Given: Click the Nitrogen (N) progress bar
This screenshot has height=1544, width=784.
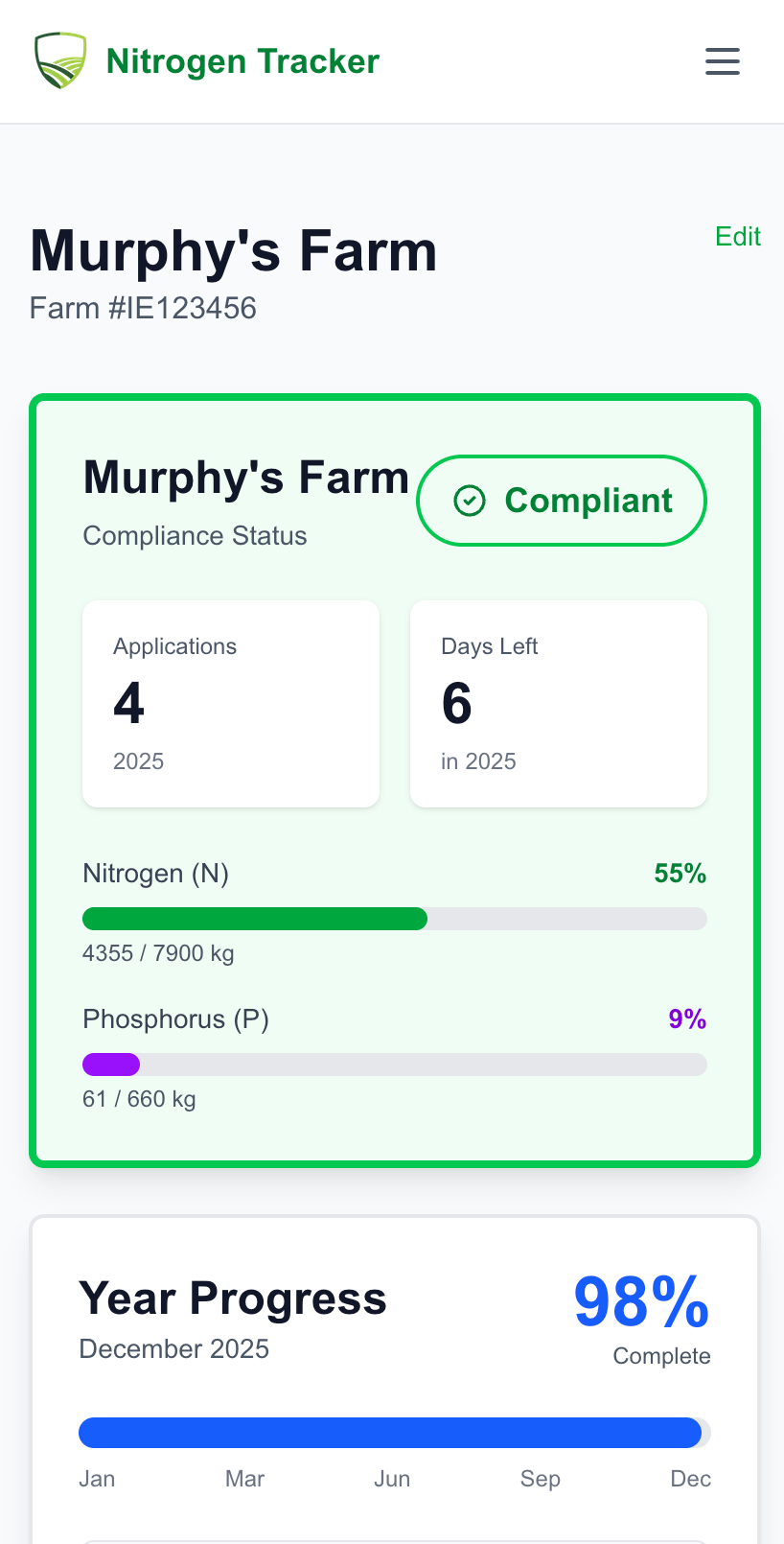Looking at the screenshot, I should (x=394, y=919).
